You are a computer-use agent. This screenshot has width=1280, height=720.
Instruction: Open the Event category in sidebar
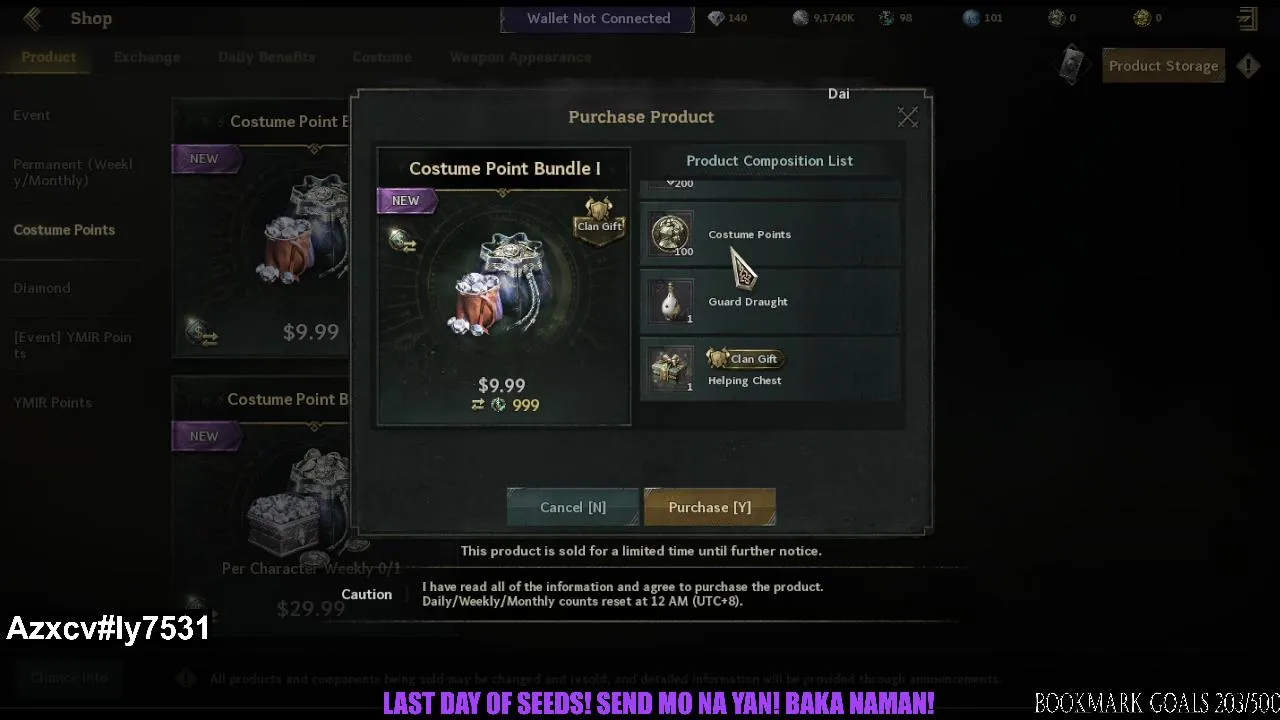32,115
